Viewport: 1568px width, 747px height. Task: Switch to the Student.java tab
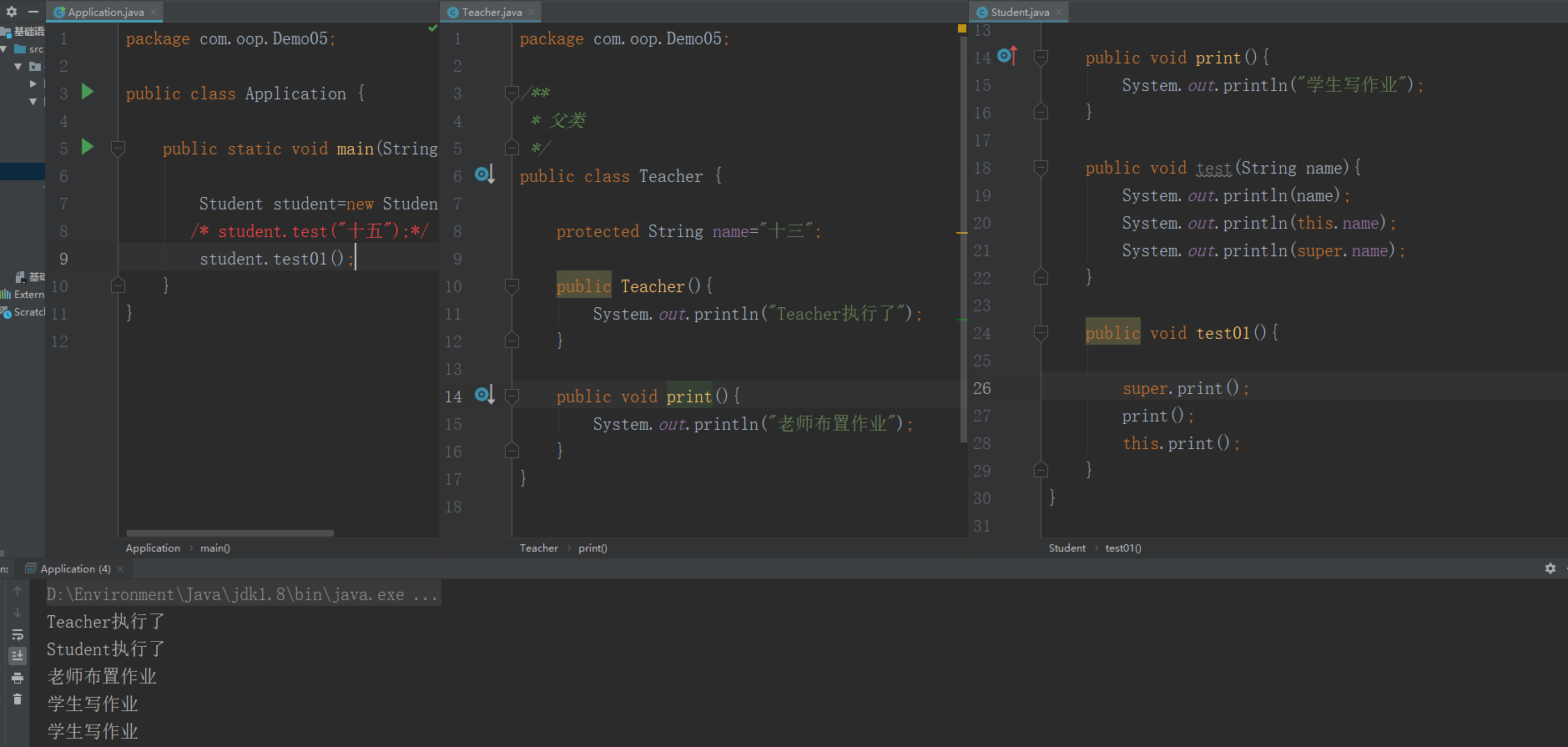pyautogui.click(x=1019, y=12)
